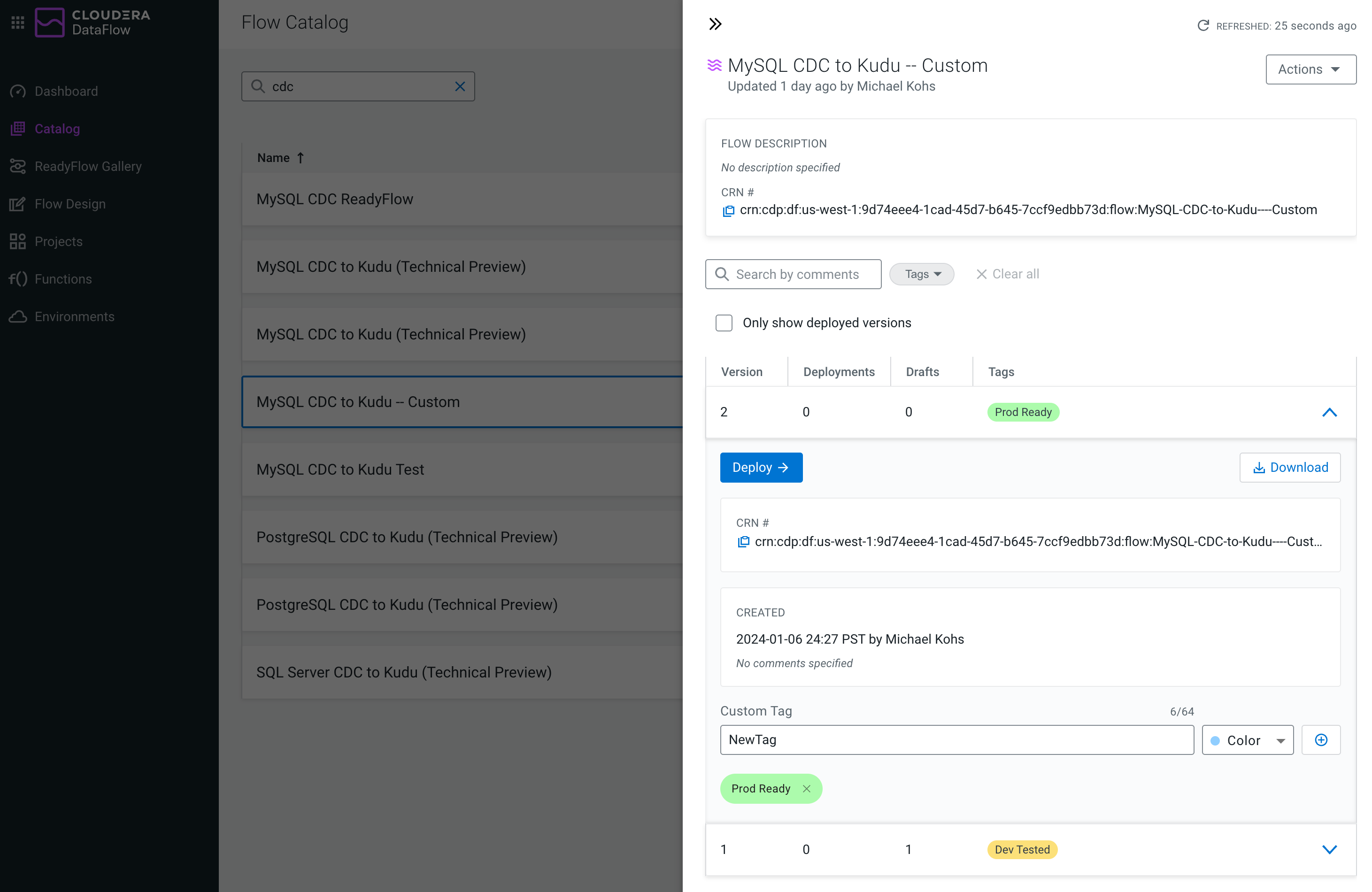The image size is (1372, 892).
Task: Open the Environments page
Action: [x=74, y=316]
